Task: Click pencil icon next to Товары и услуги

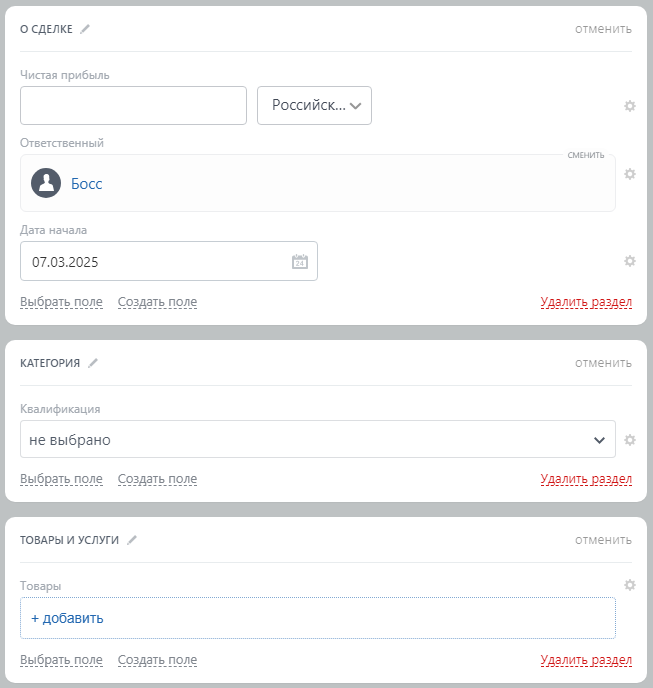Action: [132, 540]
